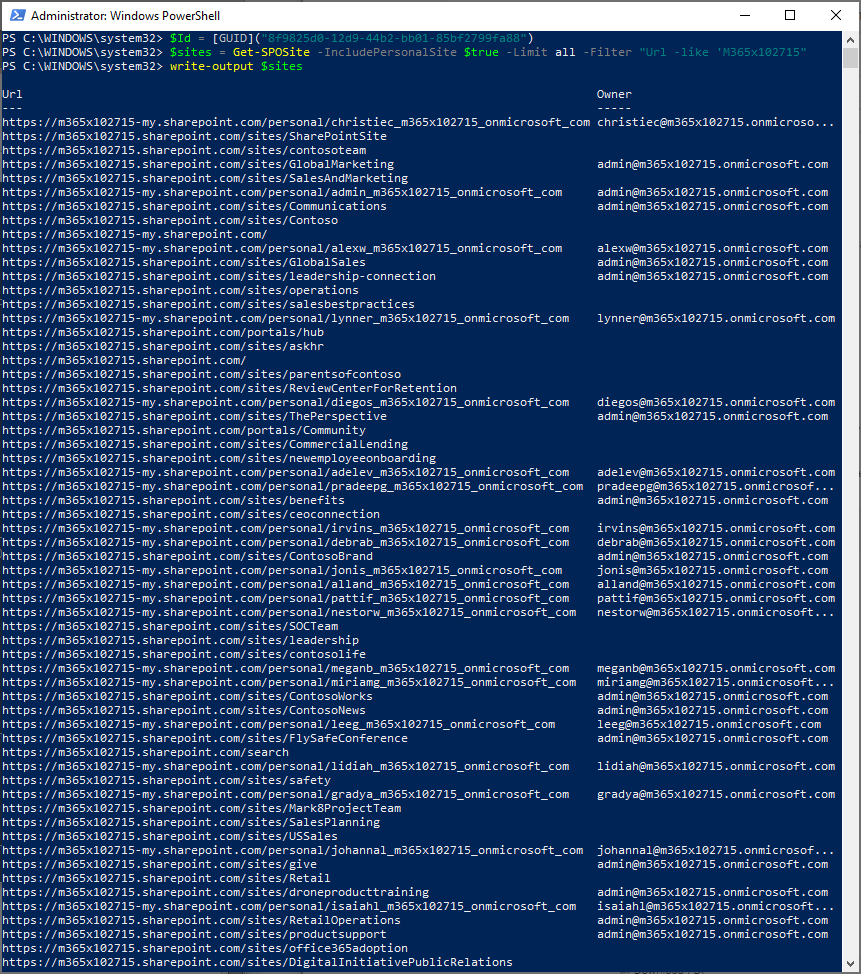The height and width of the screenshot is (974, 861).
Task: Click owner diegos@m365x102715.onmicrosoft.com
Action: tap(716, 403)
